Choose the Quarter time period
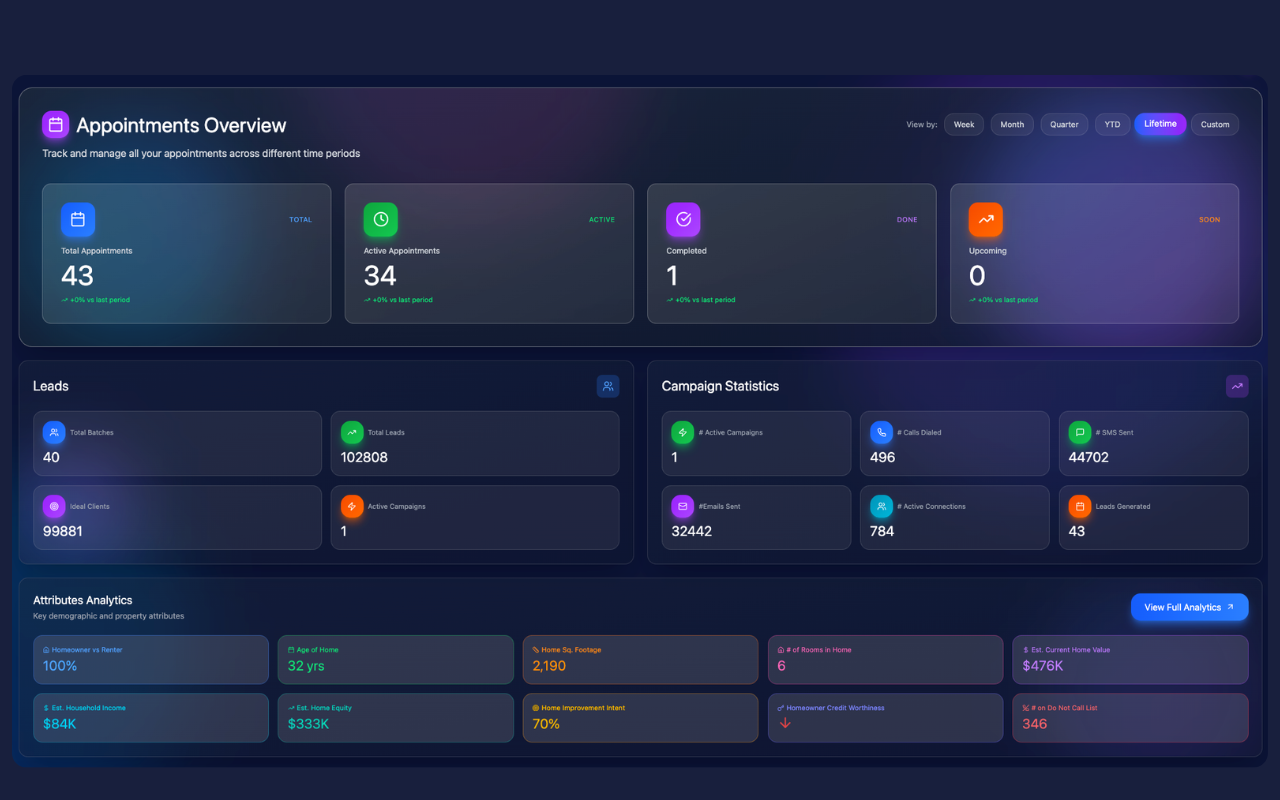Viewport: 1280px width, 800px height. (1064, 125)
